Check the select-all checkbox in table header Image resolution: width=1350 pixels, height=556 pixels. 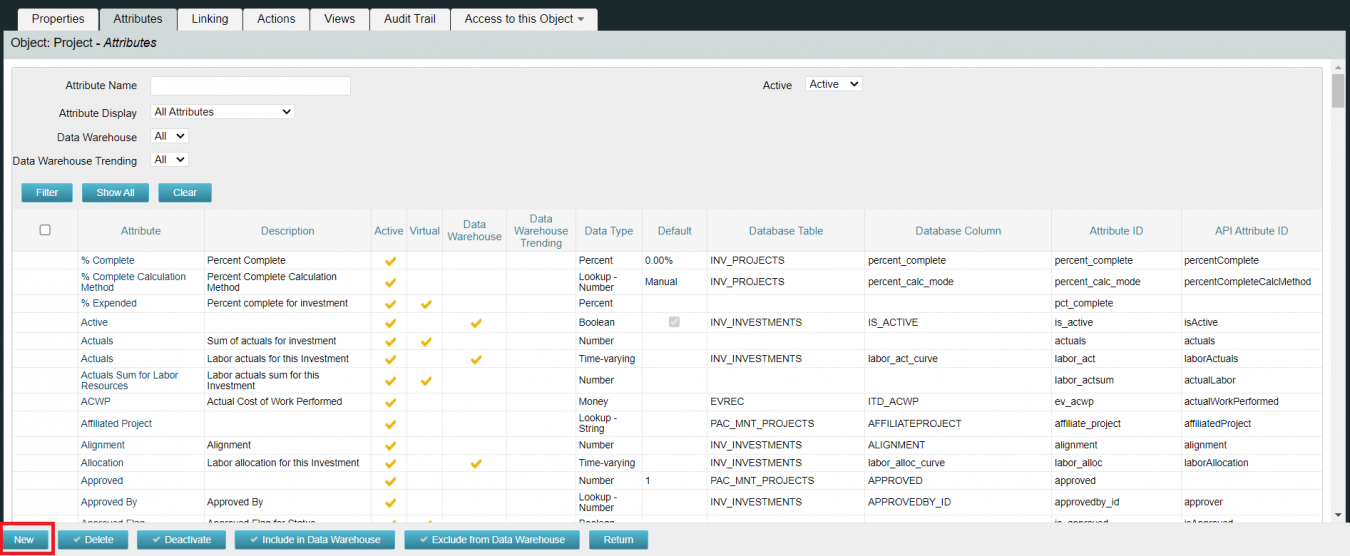[x=45, y=230]
